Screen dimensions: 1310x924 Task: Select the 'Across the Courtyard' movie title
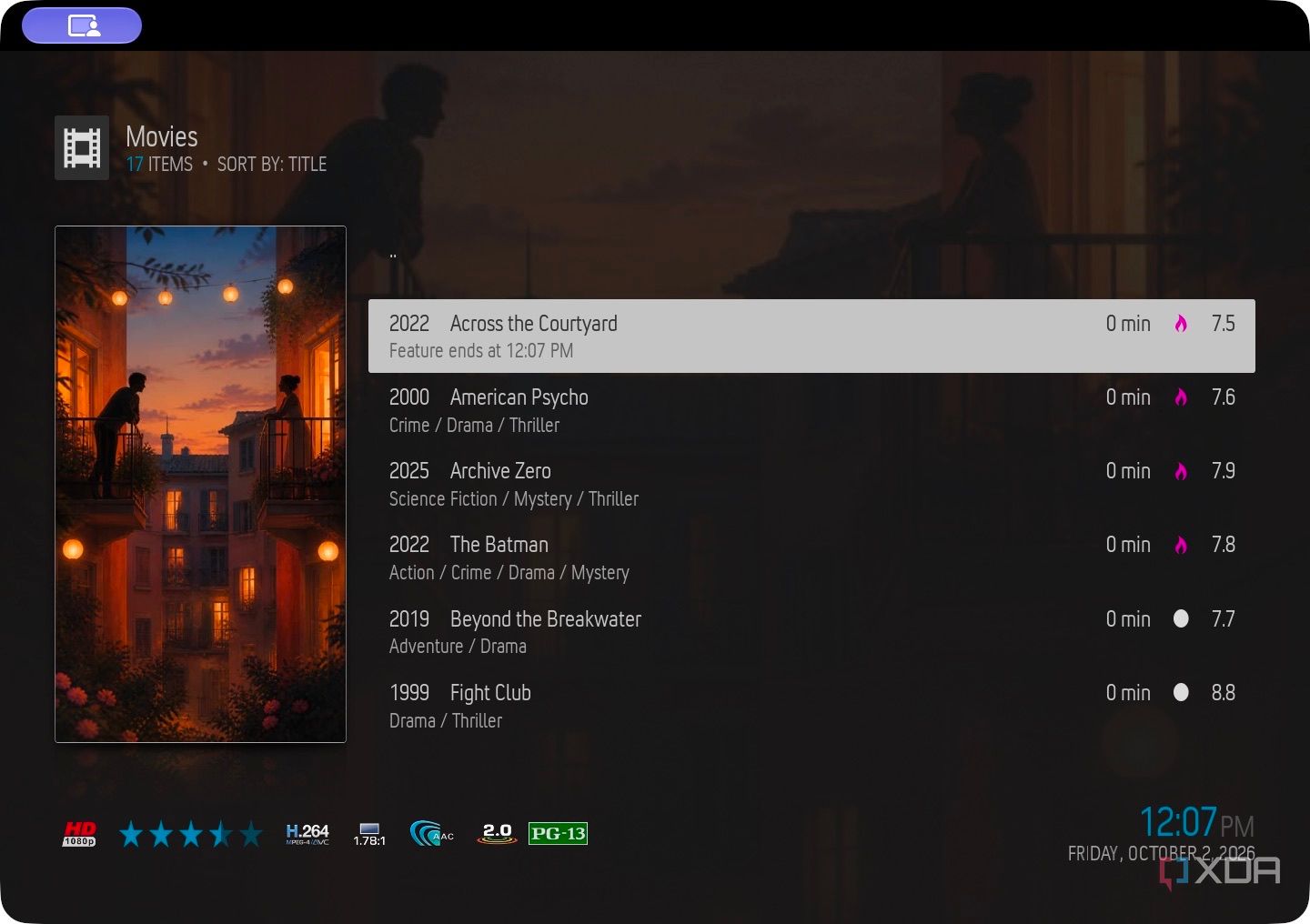[x=534, y=324]
